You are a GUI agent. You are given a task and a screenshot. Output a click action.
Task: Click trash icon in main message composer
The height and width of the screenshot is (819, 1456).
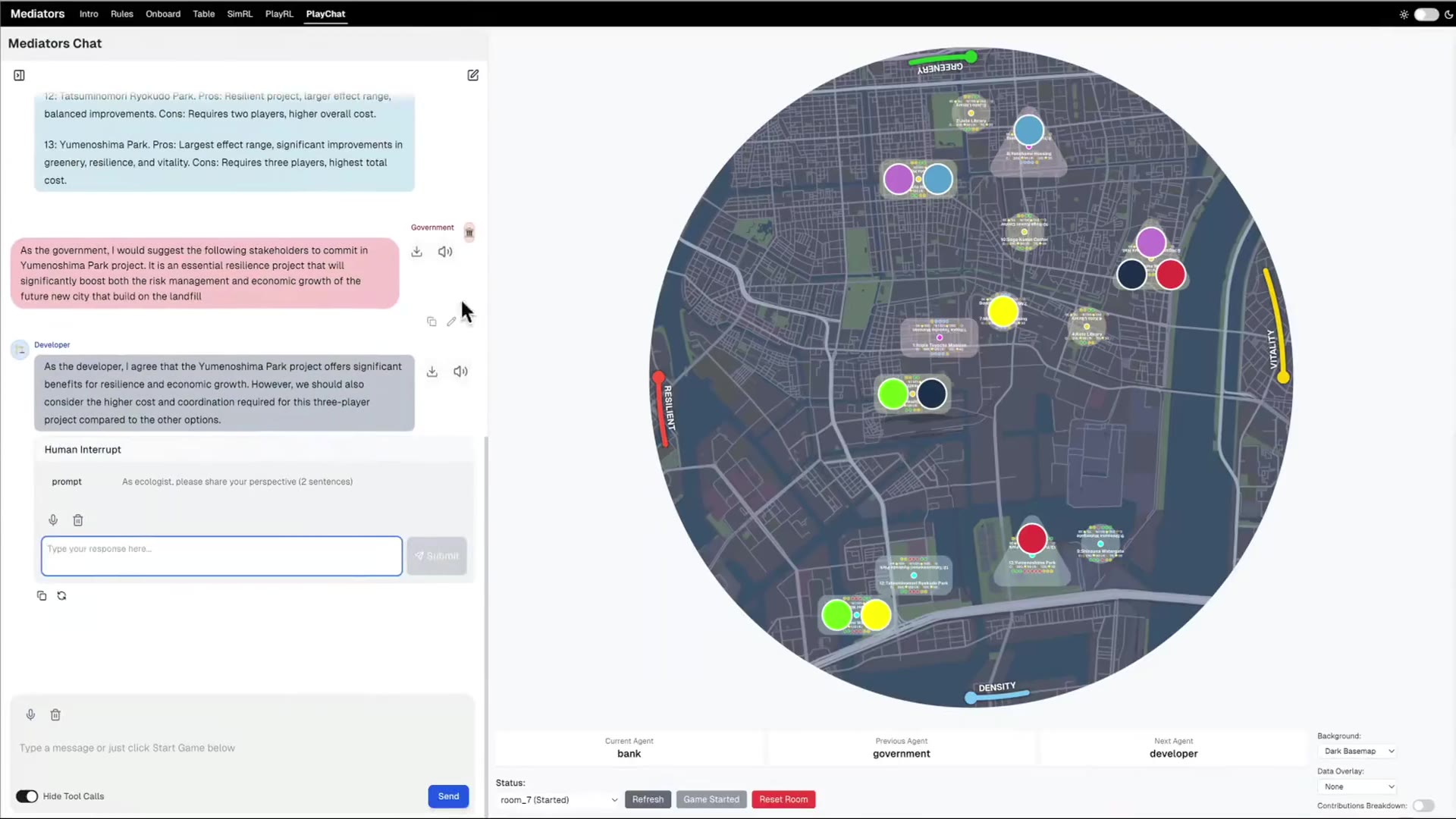tap(55, 714)
